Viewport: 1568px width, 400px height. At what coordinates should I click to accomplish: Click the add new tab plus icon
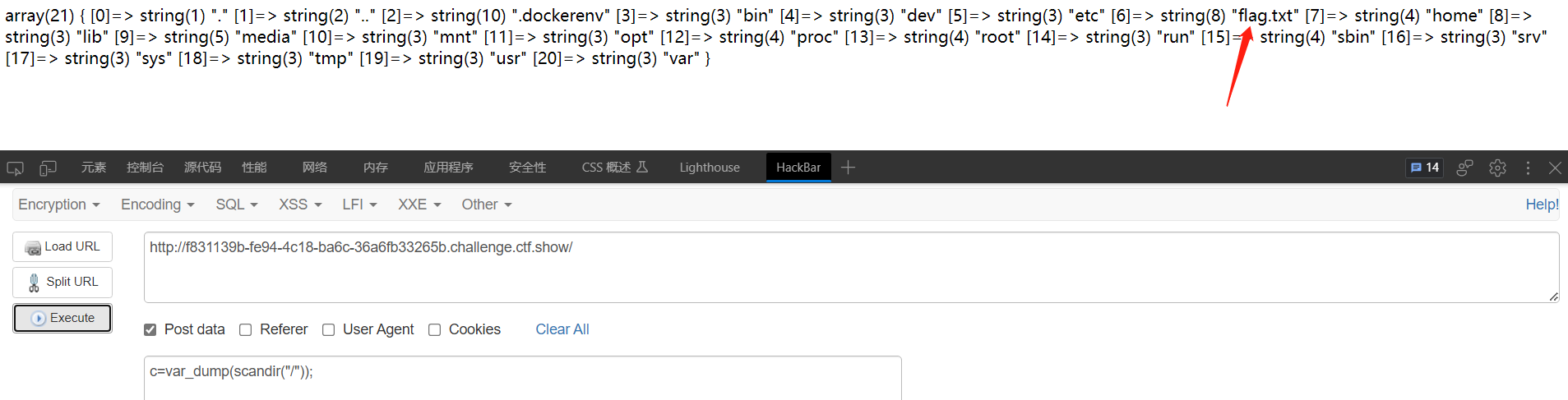point(849,168)
